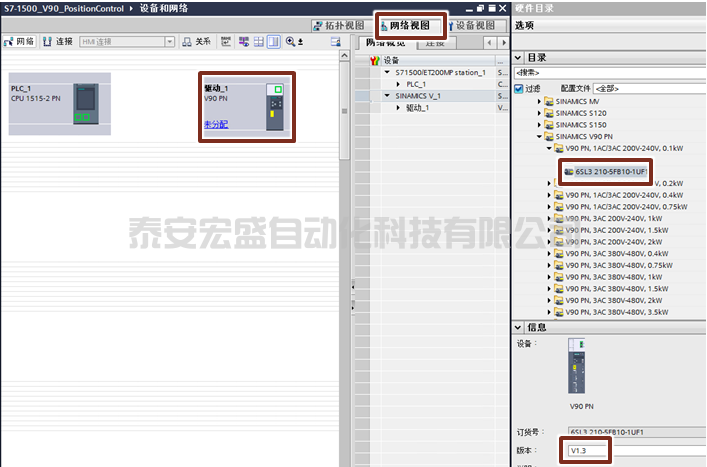Click the SINAMICS S120 folder icon
The image size is (707, 467).
tap(549, 113)
